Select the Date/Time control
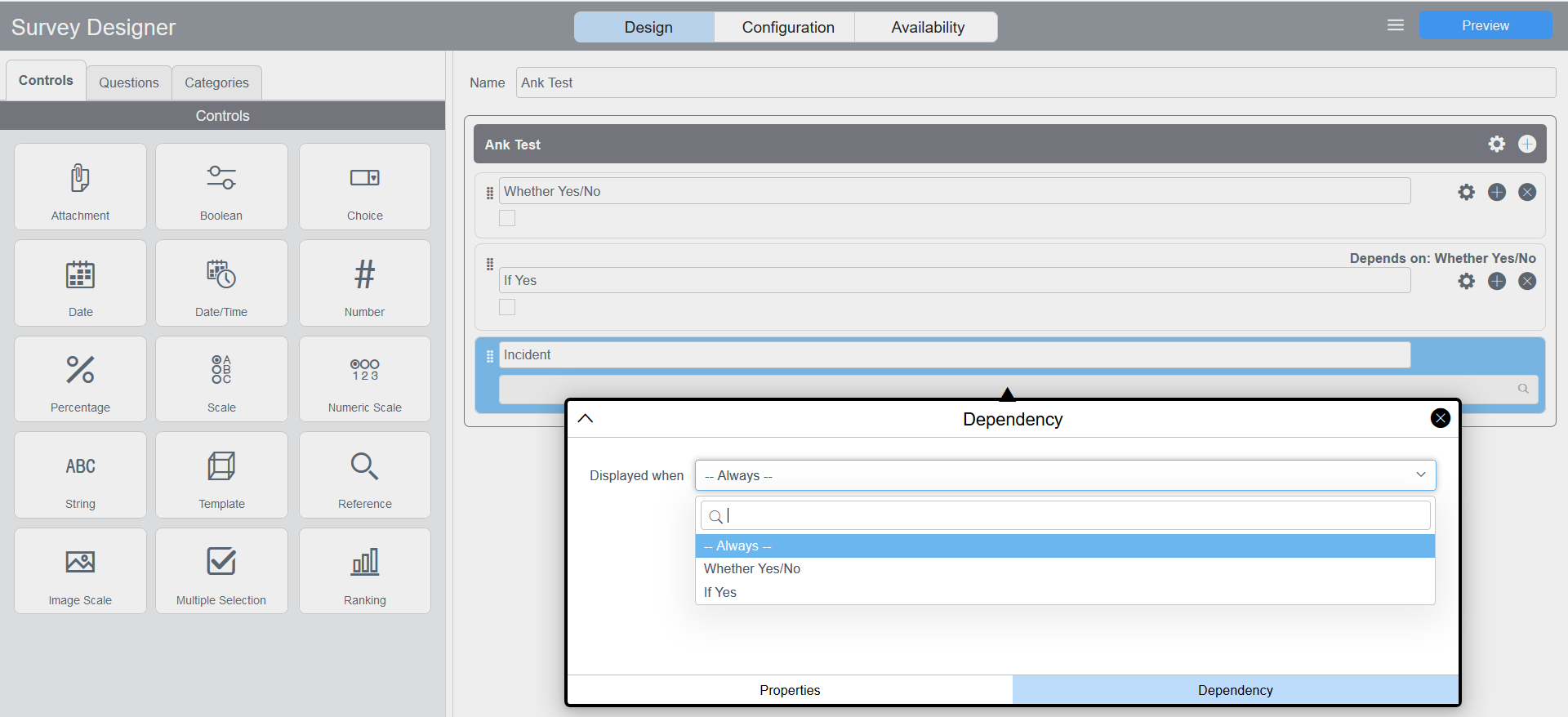The height and width of the screenshot is (717, 1568). point(221,283)
